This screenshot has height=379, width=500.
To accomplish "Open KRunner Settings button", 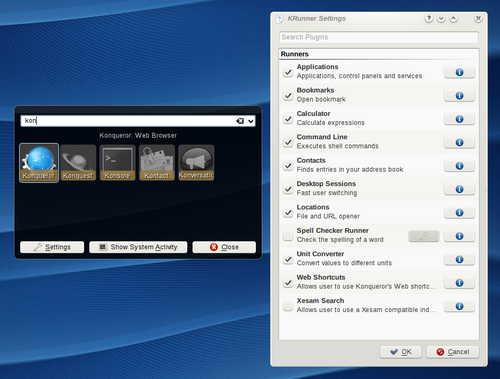I will [x=52, y=247].
